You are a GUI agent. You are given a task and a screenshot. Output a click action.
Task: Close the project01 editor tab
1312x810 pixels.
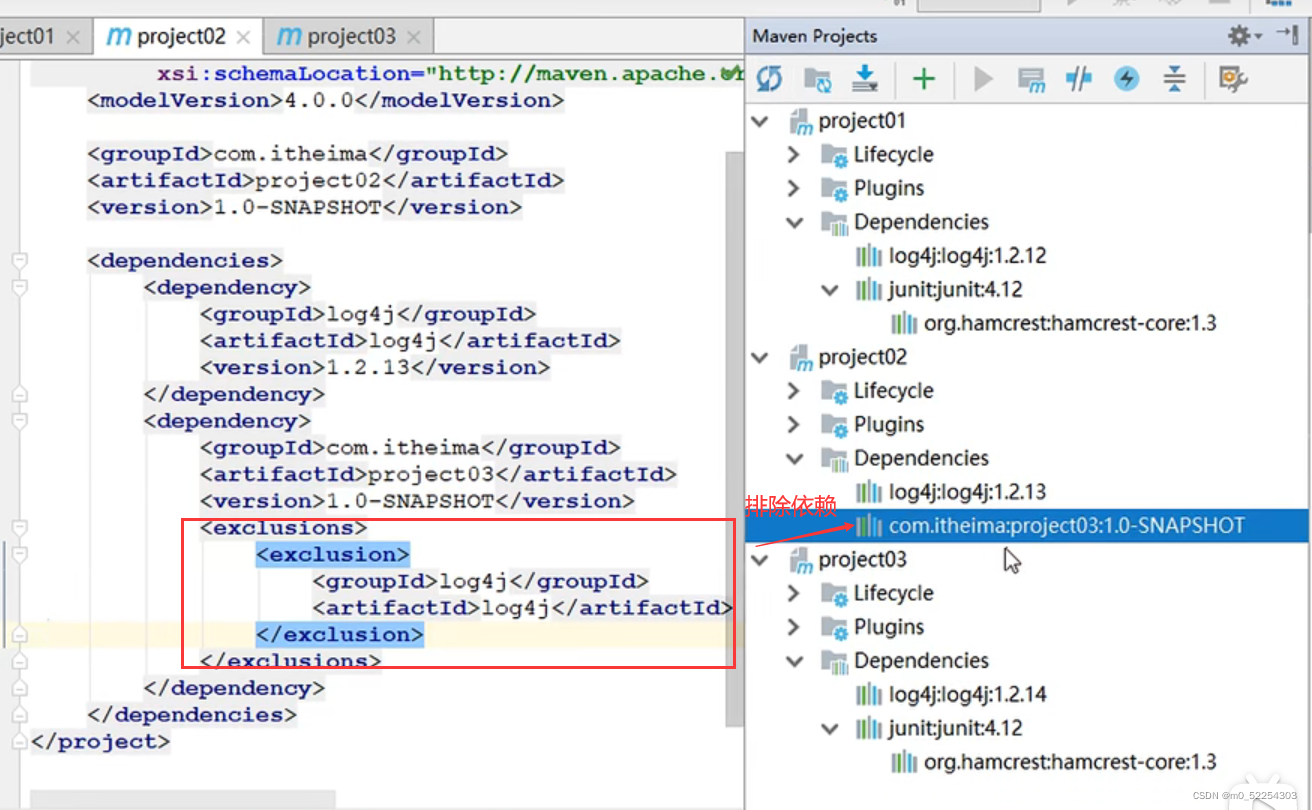(x=72, y=38)
